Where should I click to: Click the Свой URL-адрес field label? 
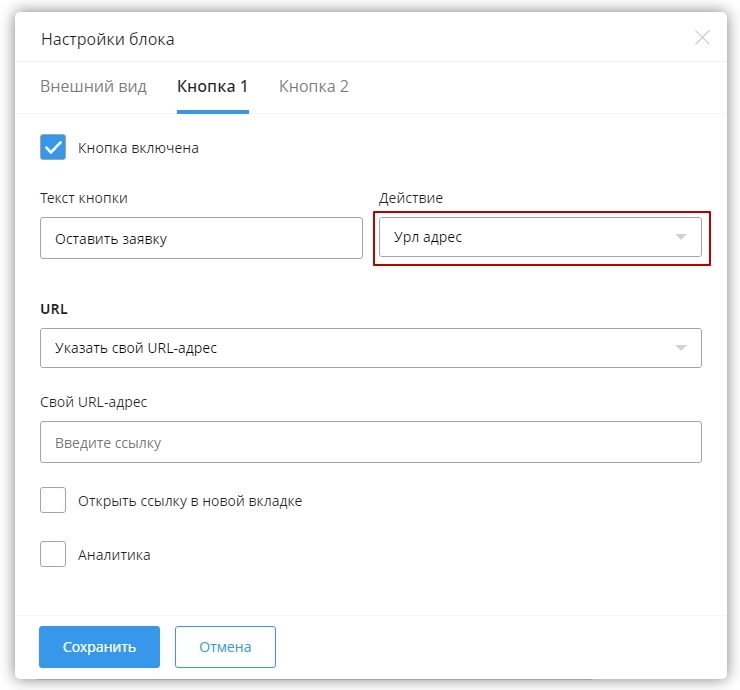click(93, 402)
